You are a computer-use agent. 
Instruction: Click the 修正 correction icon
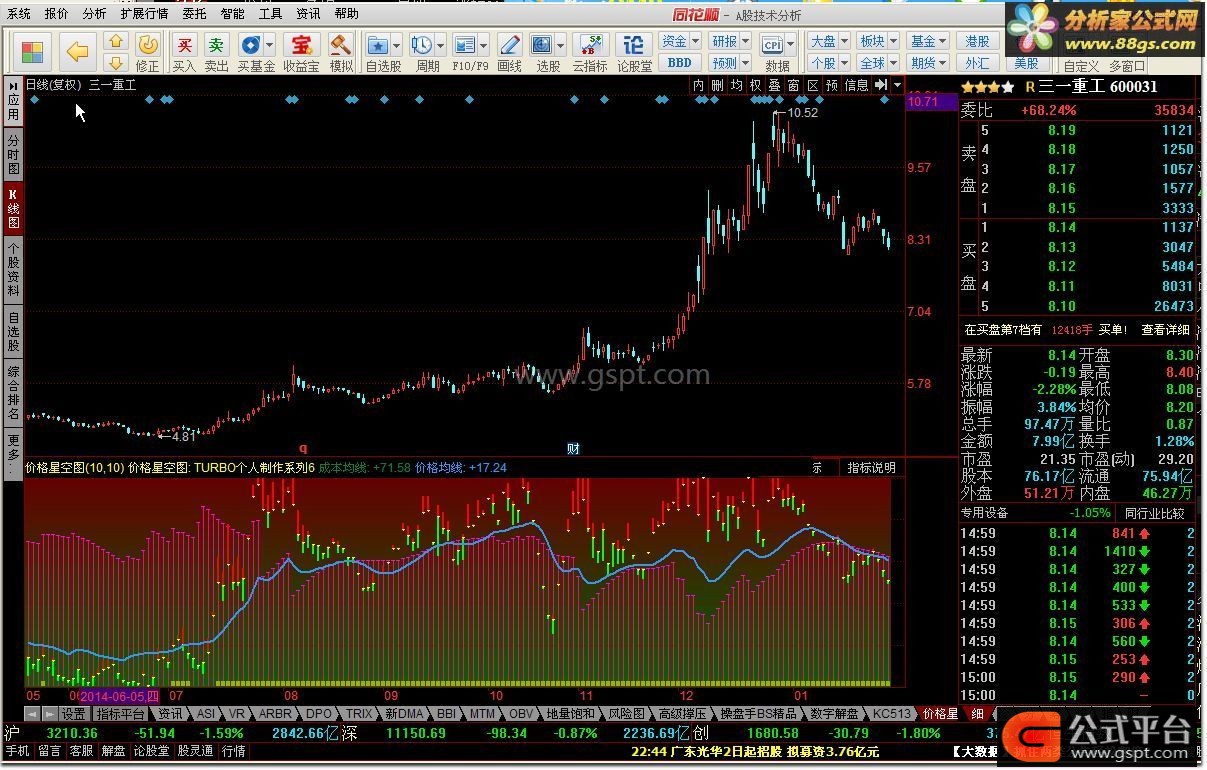click(x=147, y=52)
